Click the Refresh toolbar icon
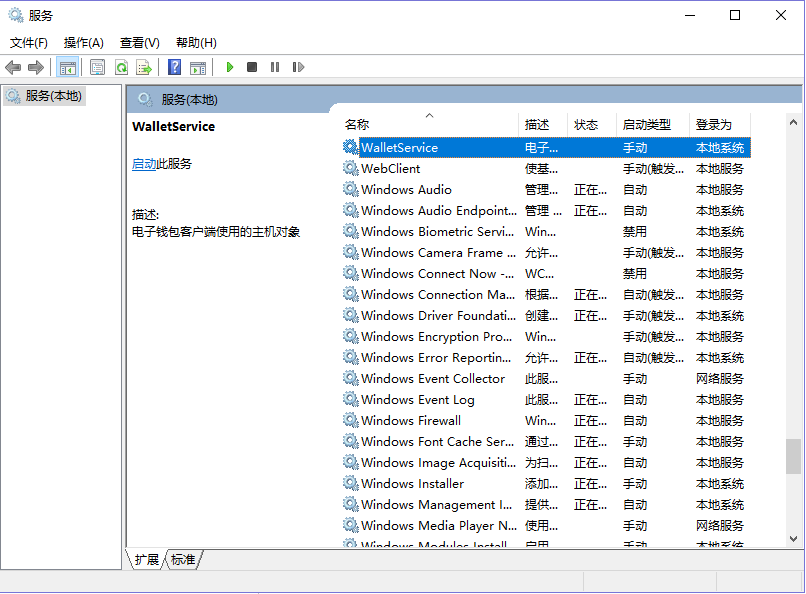This screenshot has height=594, width=806. click(x=121, y=67)
